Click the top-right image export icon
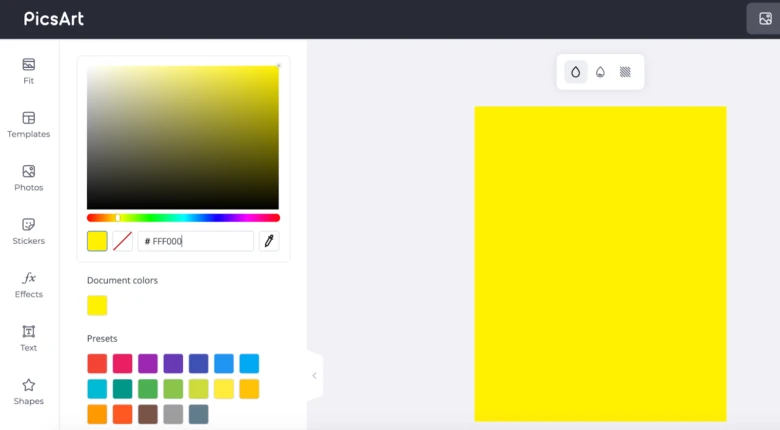780x430 pixels. click(765, 18)
